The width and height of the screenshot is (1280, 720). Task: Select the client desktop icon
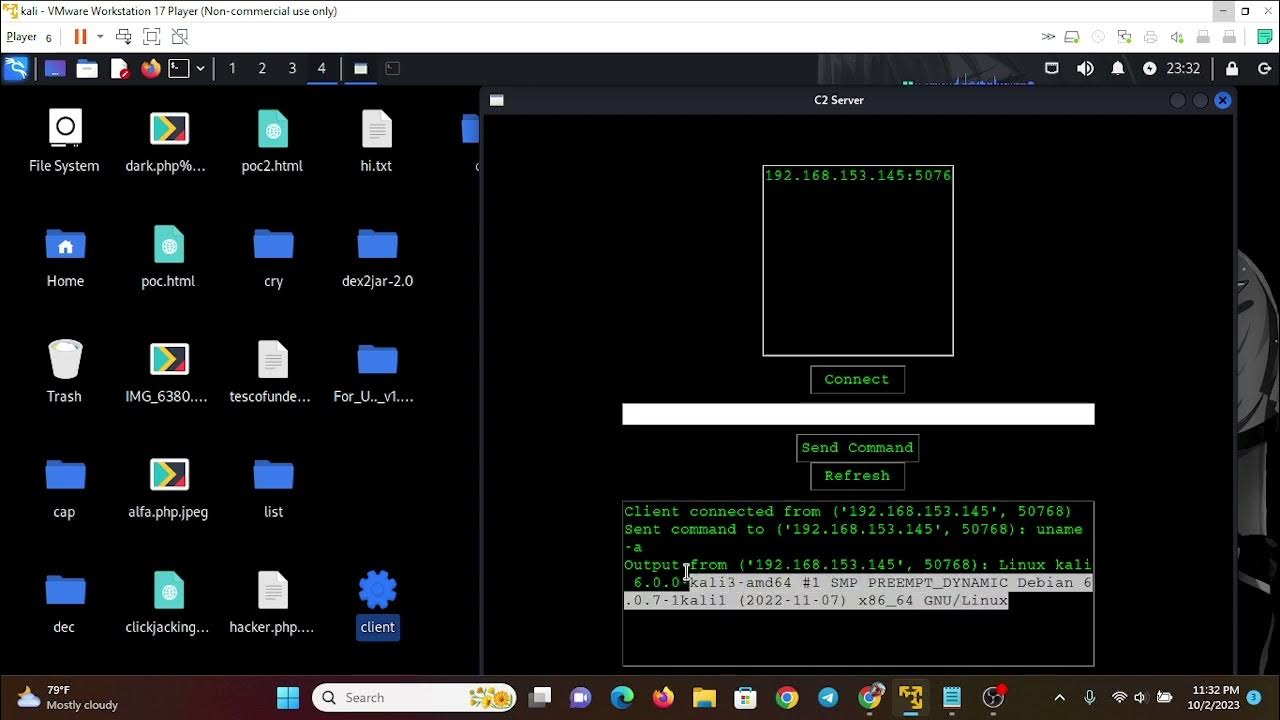[x=377, y=603]
